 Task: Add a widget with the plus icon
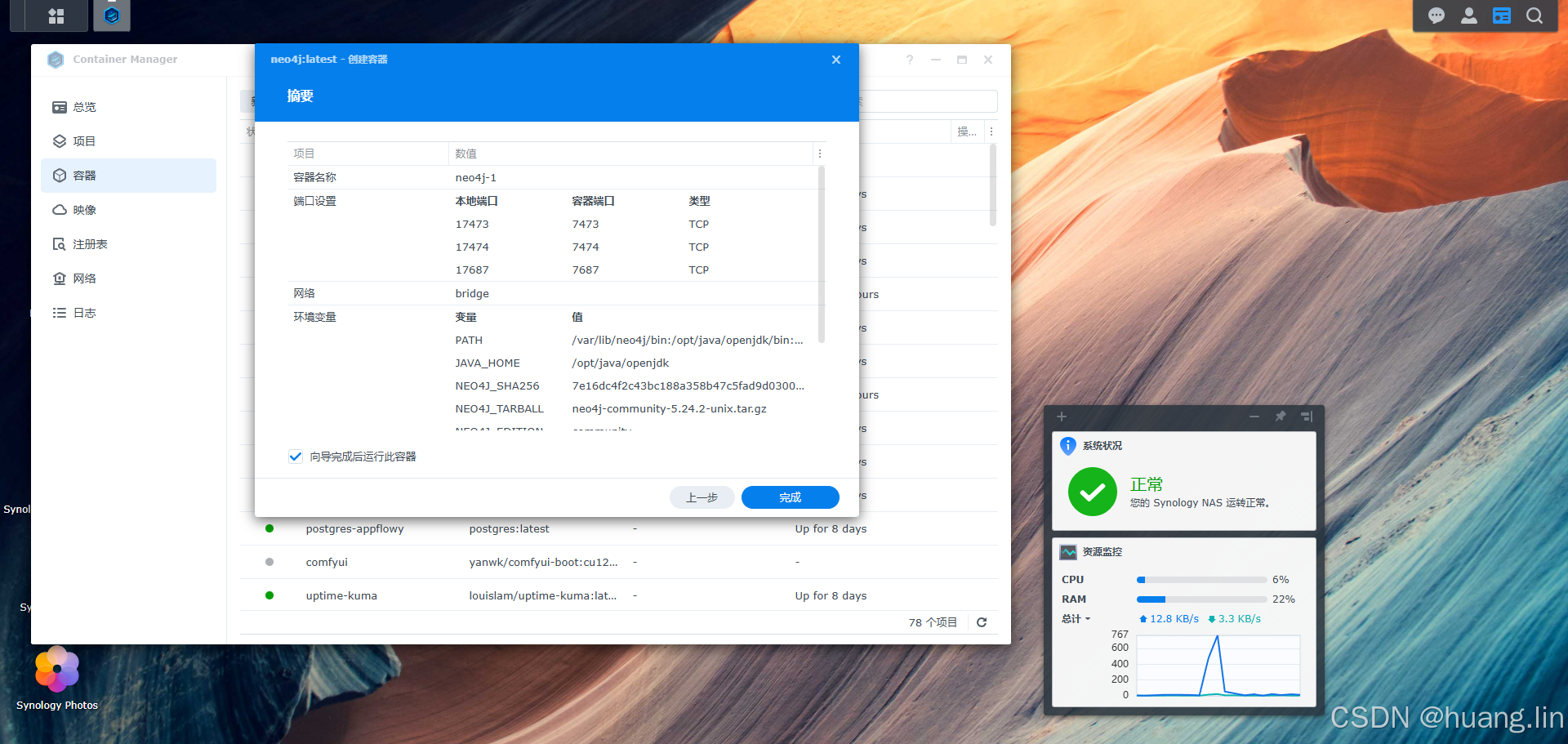[1062, 417]
